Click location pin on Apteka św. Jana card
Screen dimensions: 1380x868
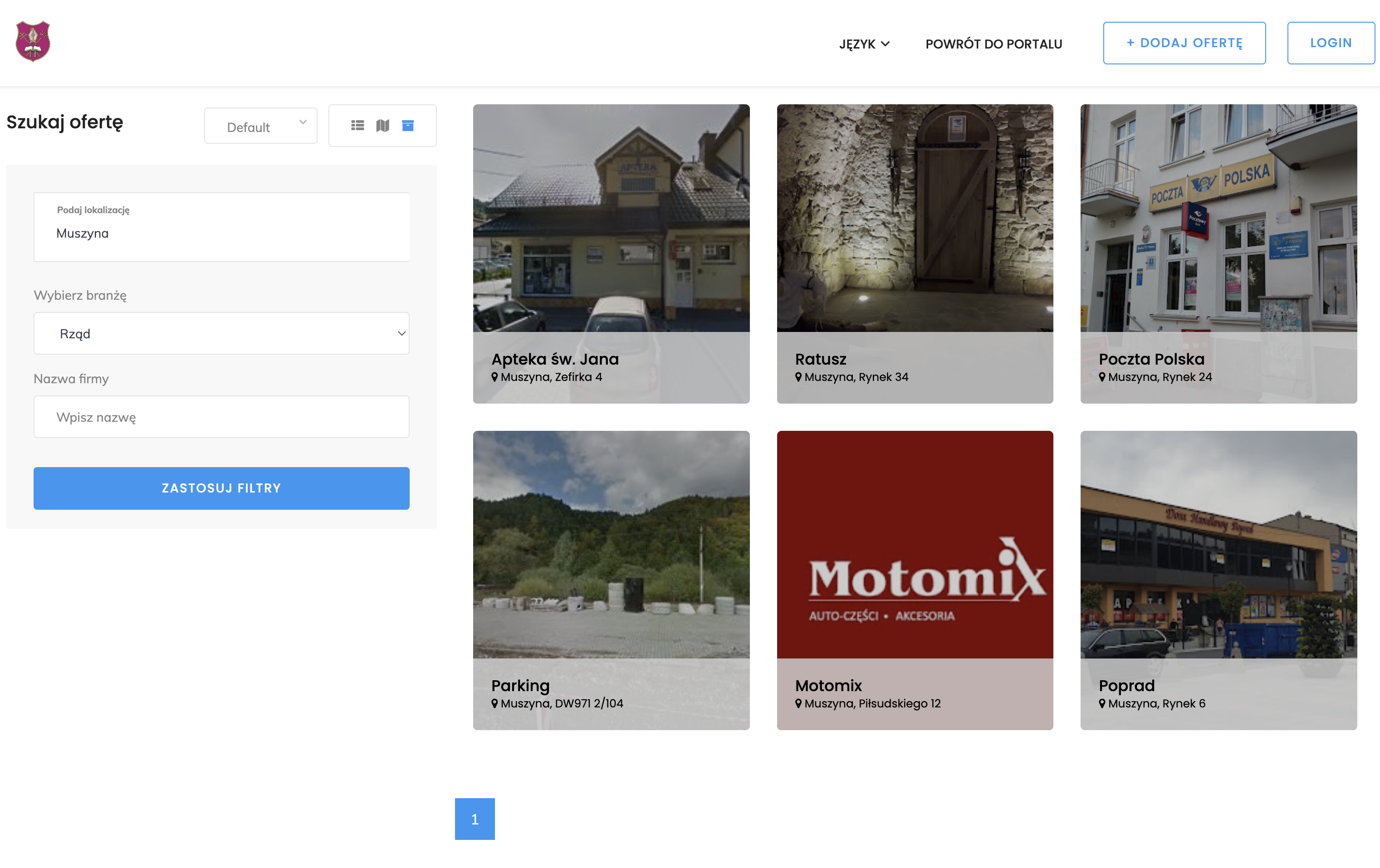point(494,377)
